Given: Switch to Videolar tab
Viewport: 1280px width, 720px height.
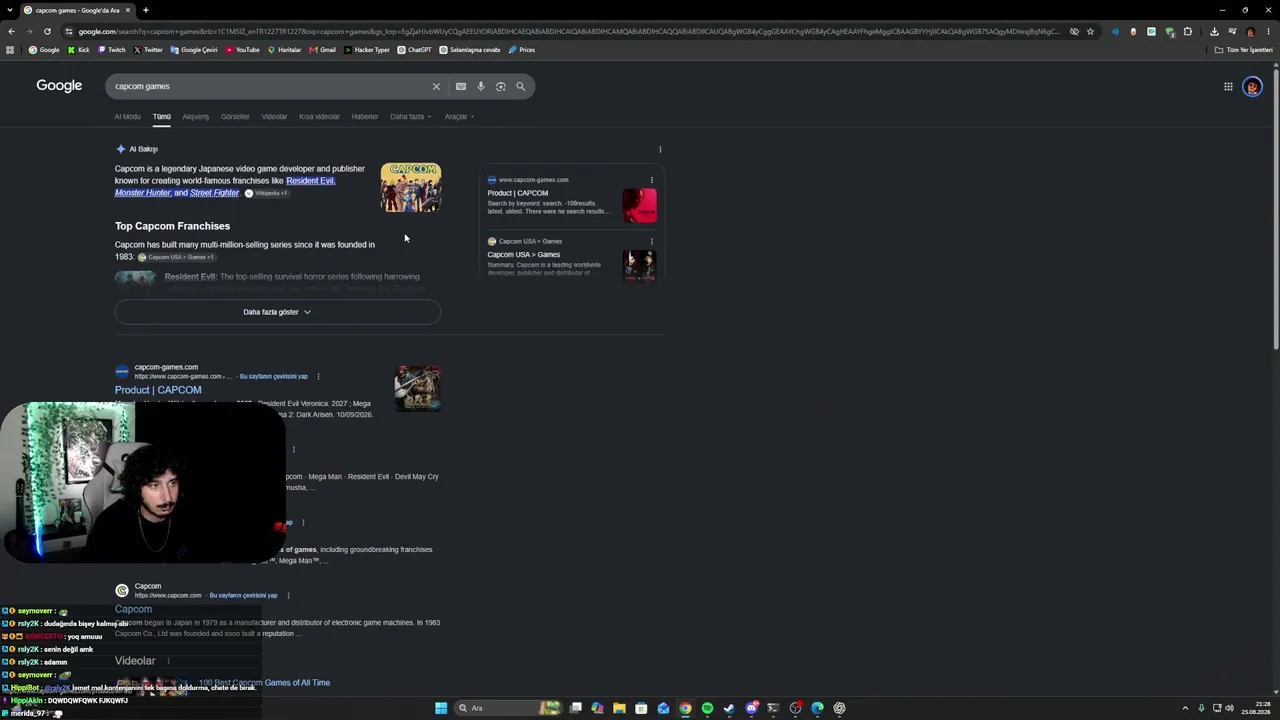Looking at the screenshot, I should (274, 117).
